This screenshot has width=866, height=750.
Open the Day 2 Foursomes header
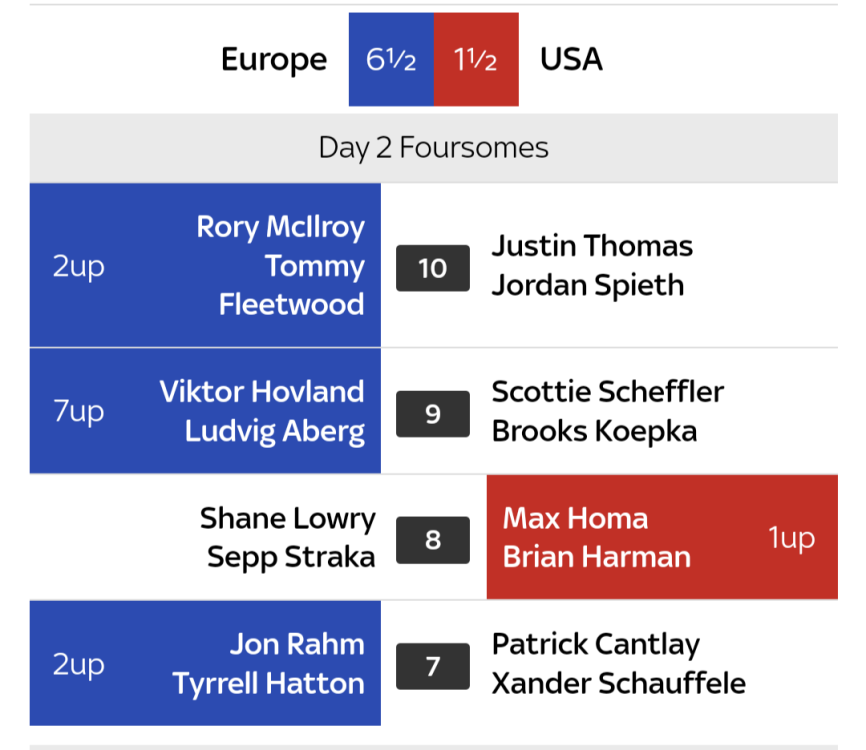click(433, 148)
